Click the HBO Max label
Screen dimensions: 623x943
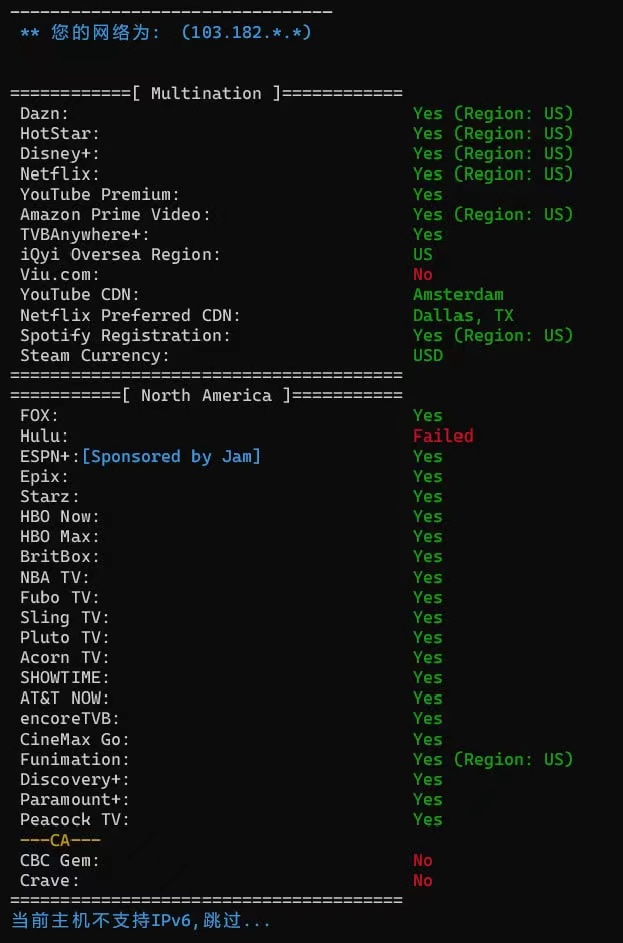60,537
